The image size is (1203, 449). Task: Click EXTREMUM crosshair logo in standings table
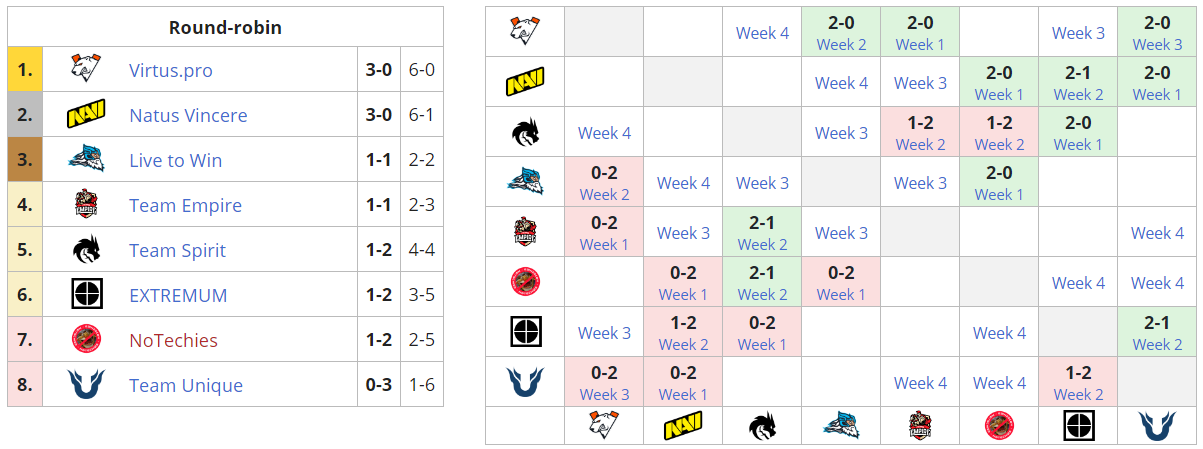pos(86,295)
